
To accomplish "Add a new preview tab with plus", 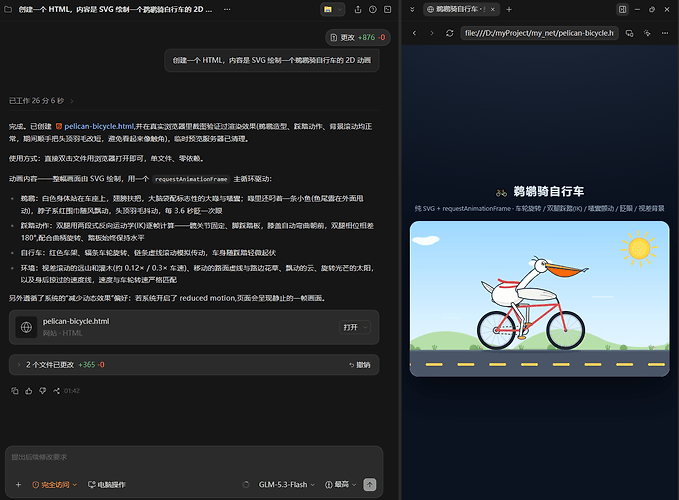I will 509,9.
